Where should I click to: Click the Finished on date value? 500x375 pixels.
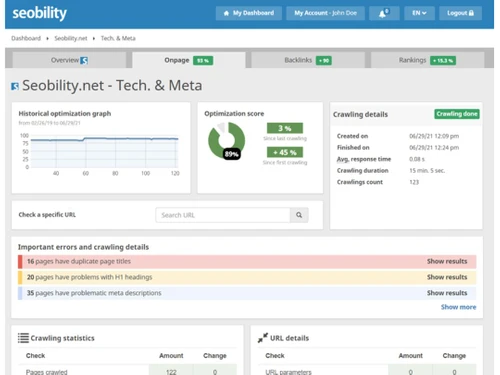[x=434, y=147]
